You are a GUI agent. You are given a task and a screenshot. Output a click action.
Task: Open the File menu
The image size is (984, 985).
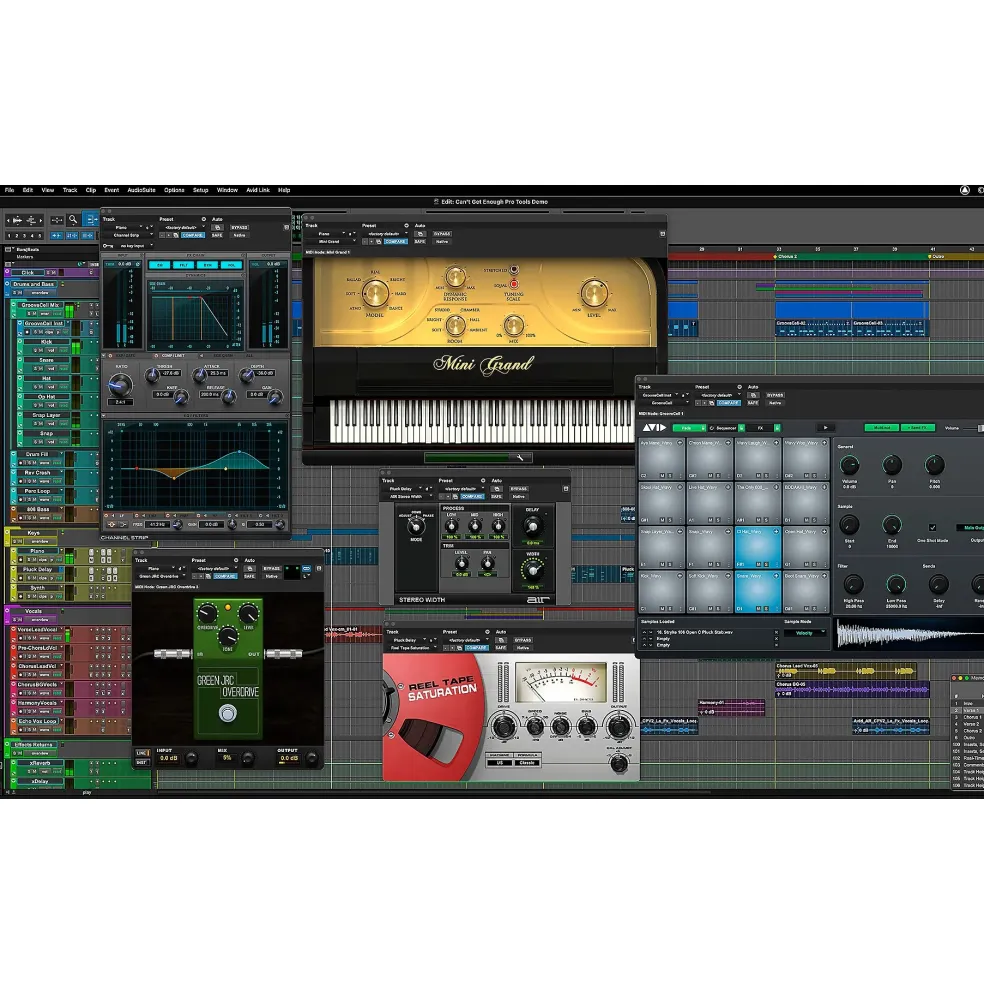click(x=9, y=190)
